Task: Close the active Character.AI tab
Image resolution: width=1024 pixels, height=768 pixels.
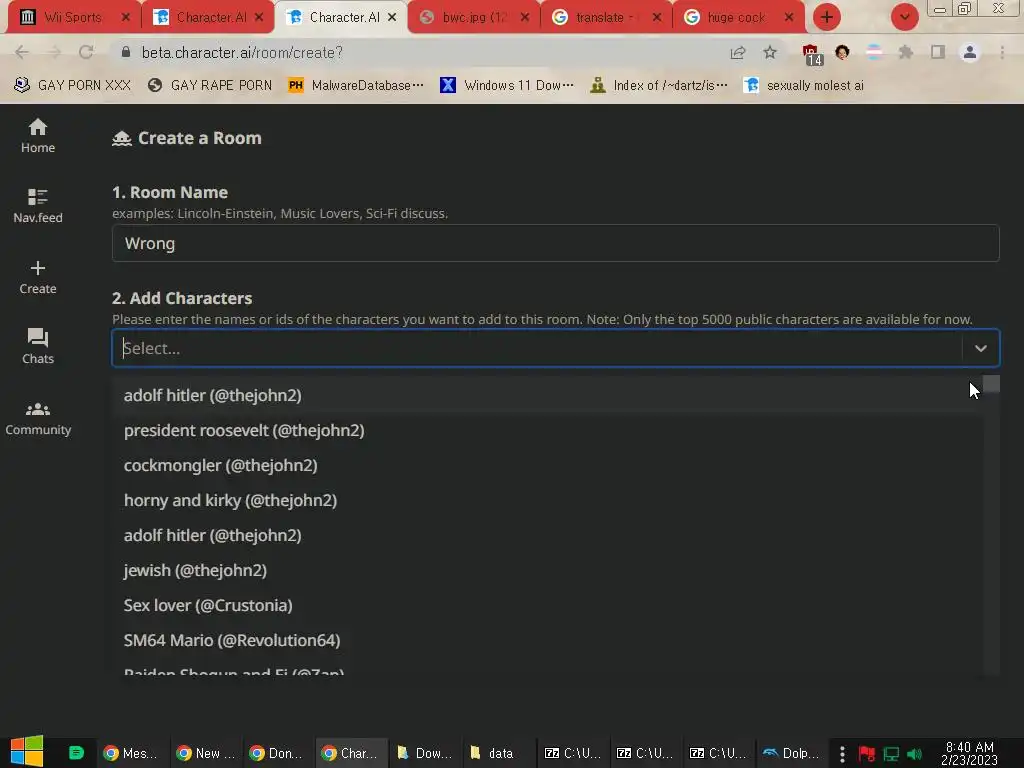Action: (392, 18)
